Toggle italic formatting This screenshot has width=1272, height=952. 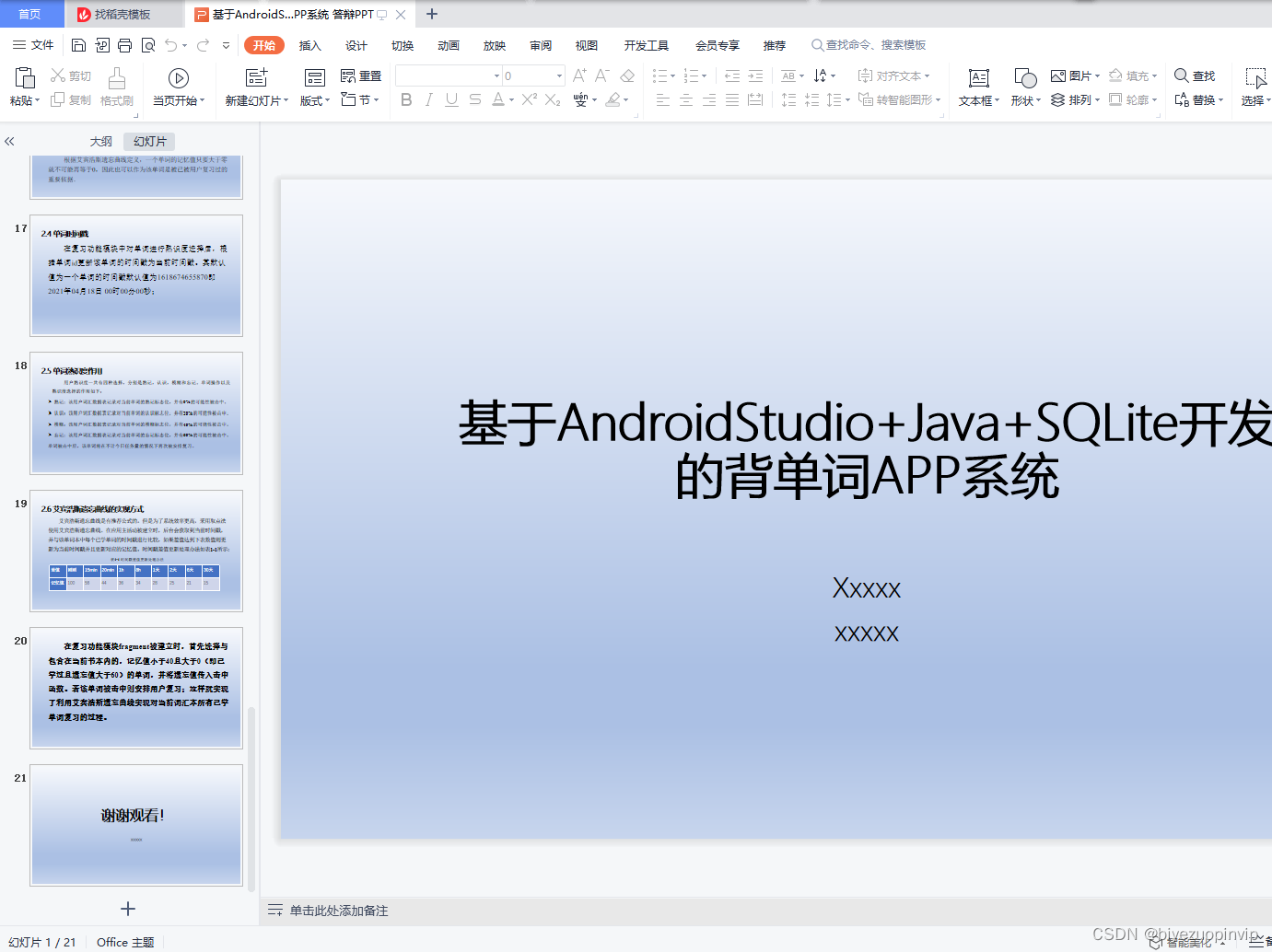tap(428, 100)
